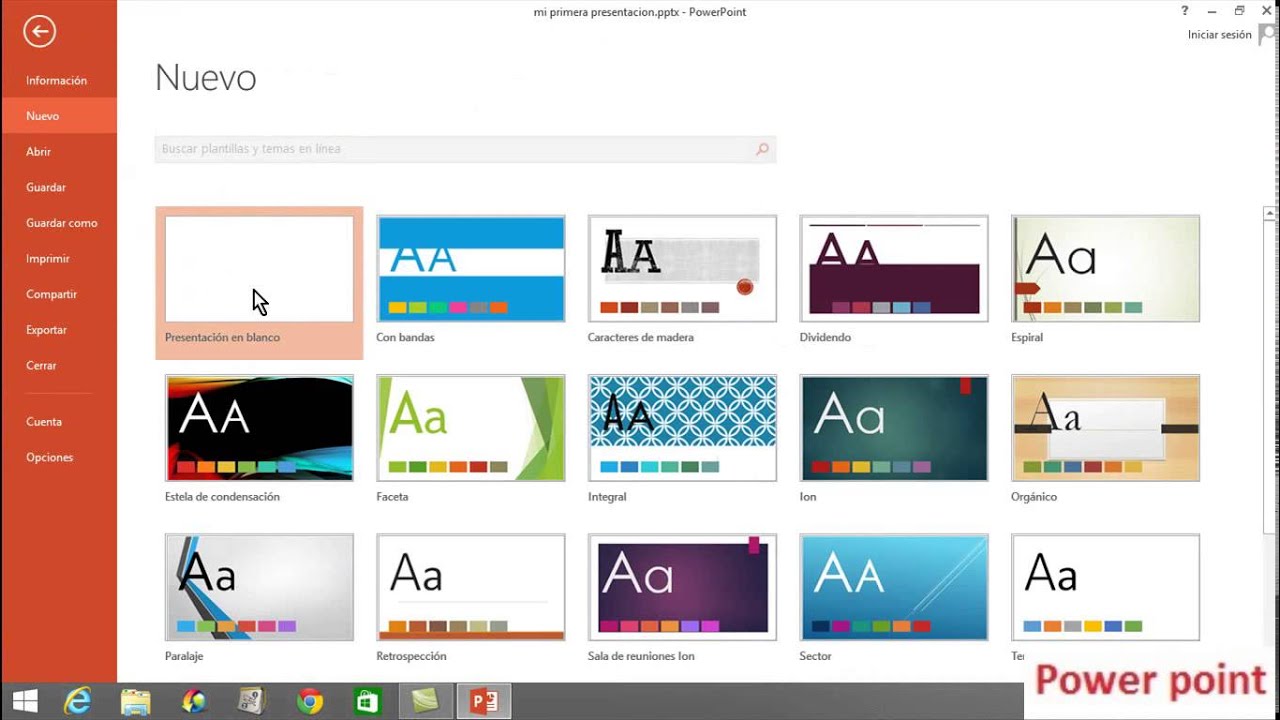Open Internet Explorer from the taskbar
The width and height of the screenshot is (1280, 720).
coord(78,701)
